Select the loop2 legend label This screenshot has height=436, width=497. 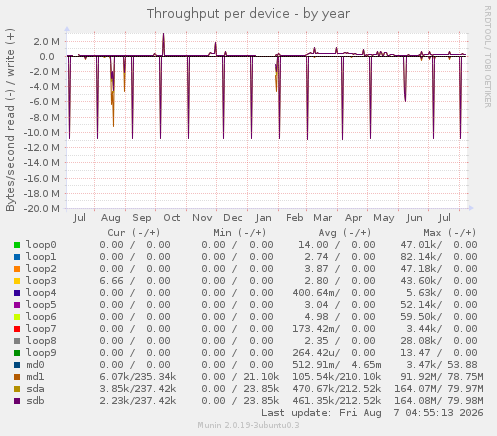click(x=41, y=269)
